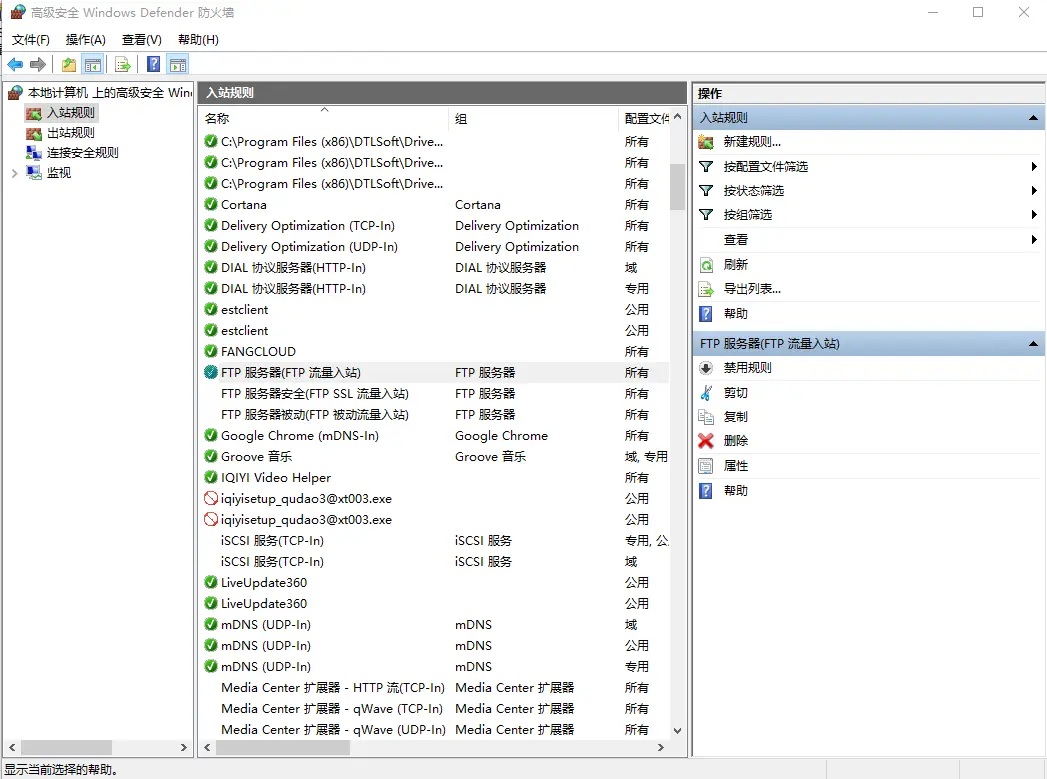Image resolution: width=1047 pixels, height=779 pixels.
Task: Expand the 监视 tree node arrow
Action: point(15,174)
